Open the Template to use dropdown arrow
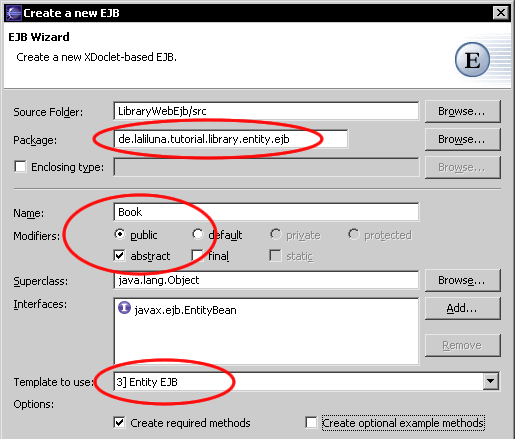 491,381
